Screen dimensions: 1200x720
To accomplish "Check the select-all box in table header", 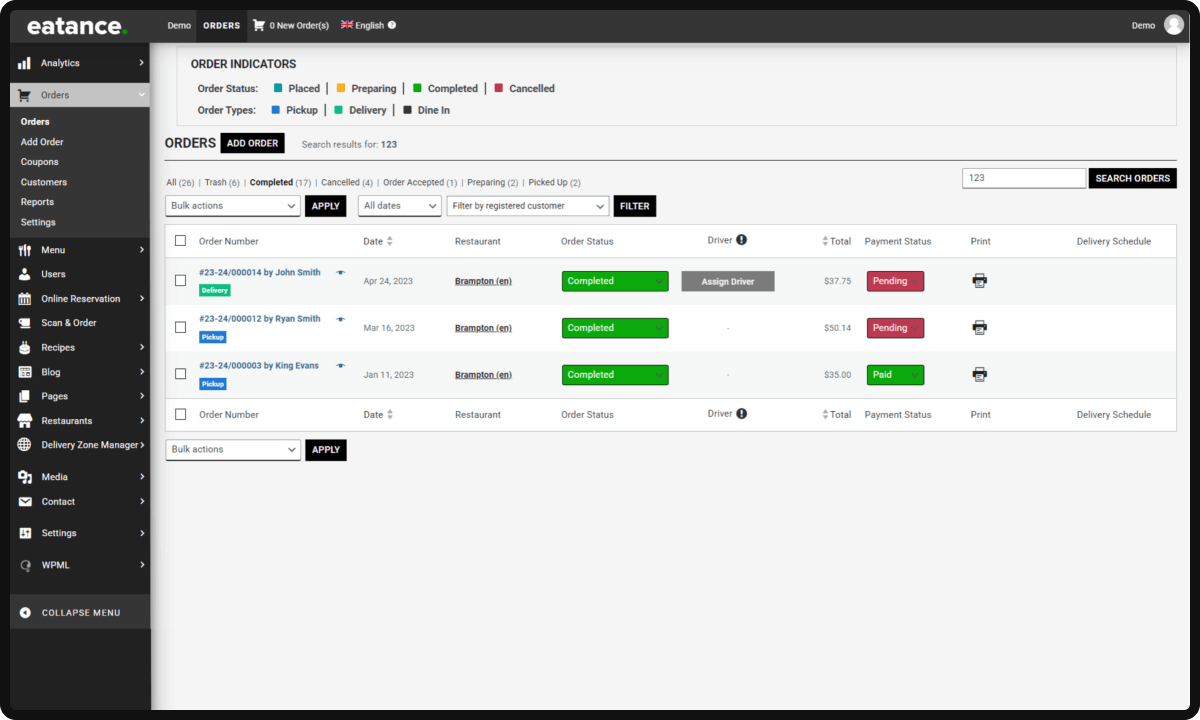I will (x=180, y=240).
